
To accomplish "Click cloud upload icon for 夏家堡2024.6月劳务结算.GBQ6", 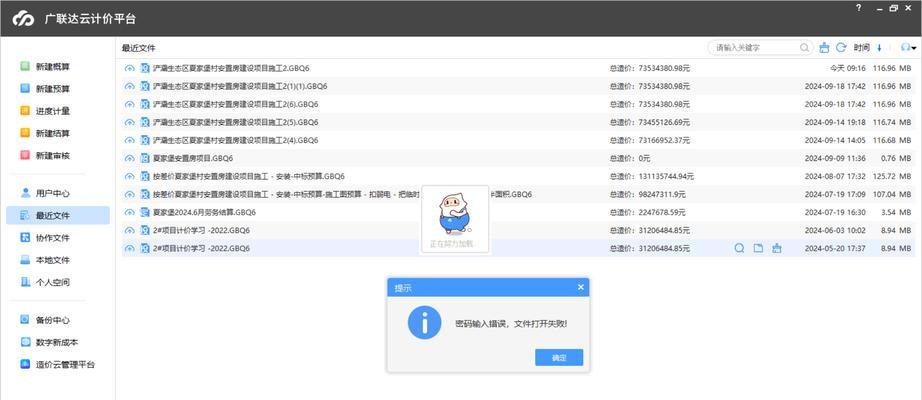I will 129,212.
